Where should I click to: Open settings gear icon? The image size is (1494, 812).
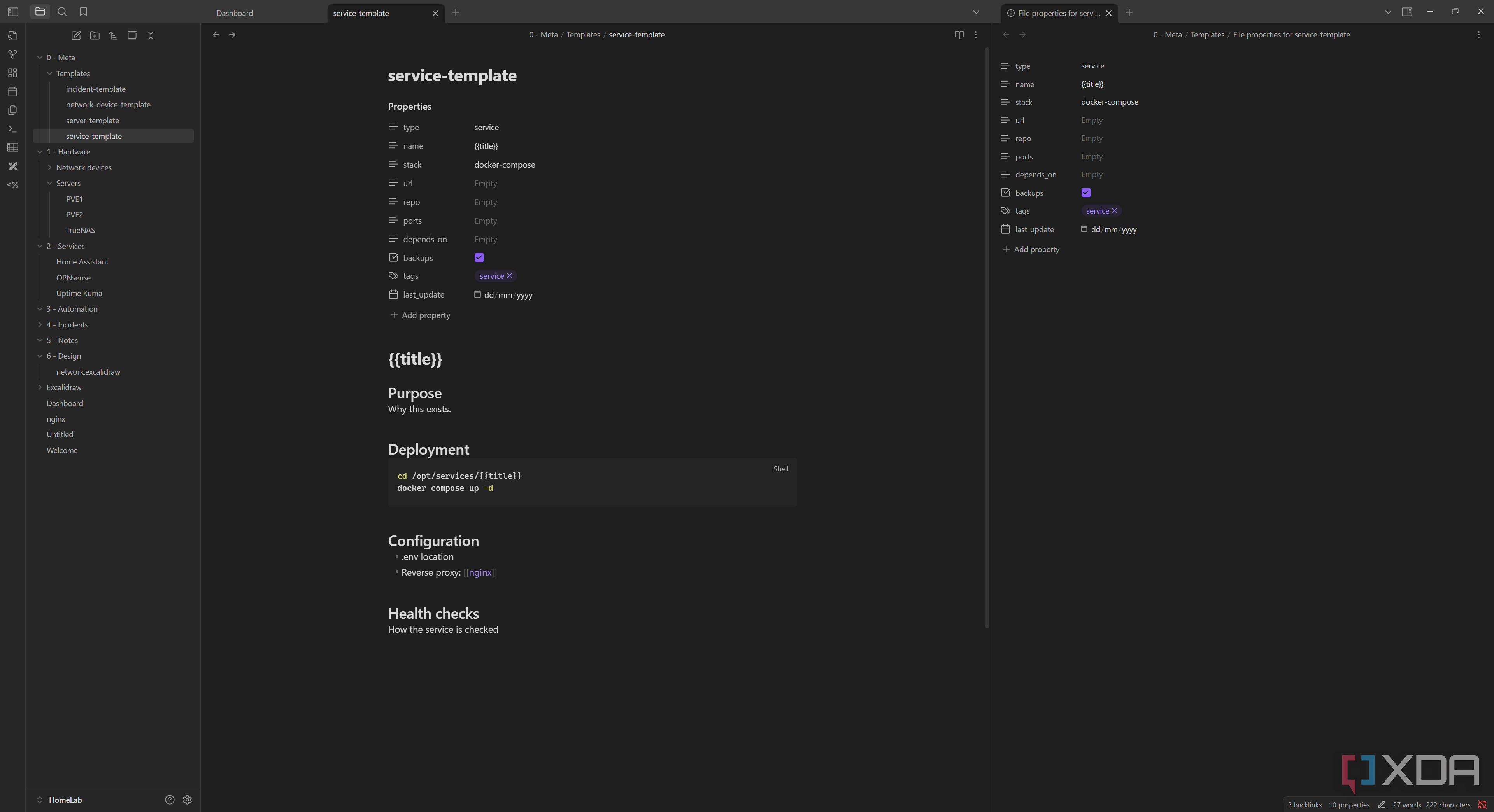187,800
